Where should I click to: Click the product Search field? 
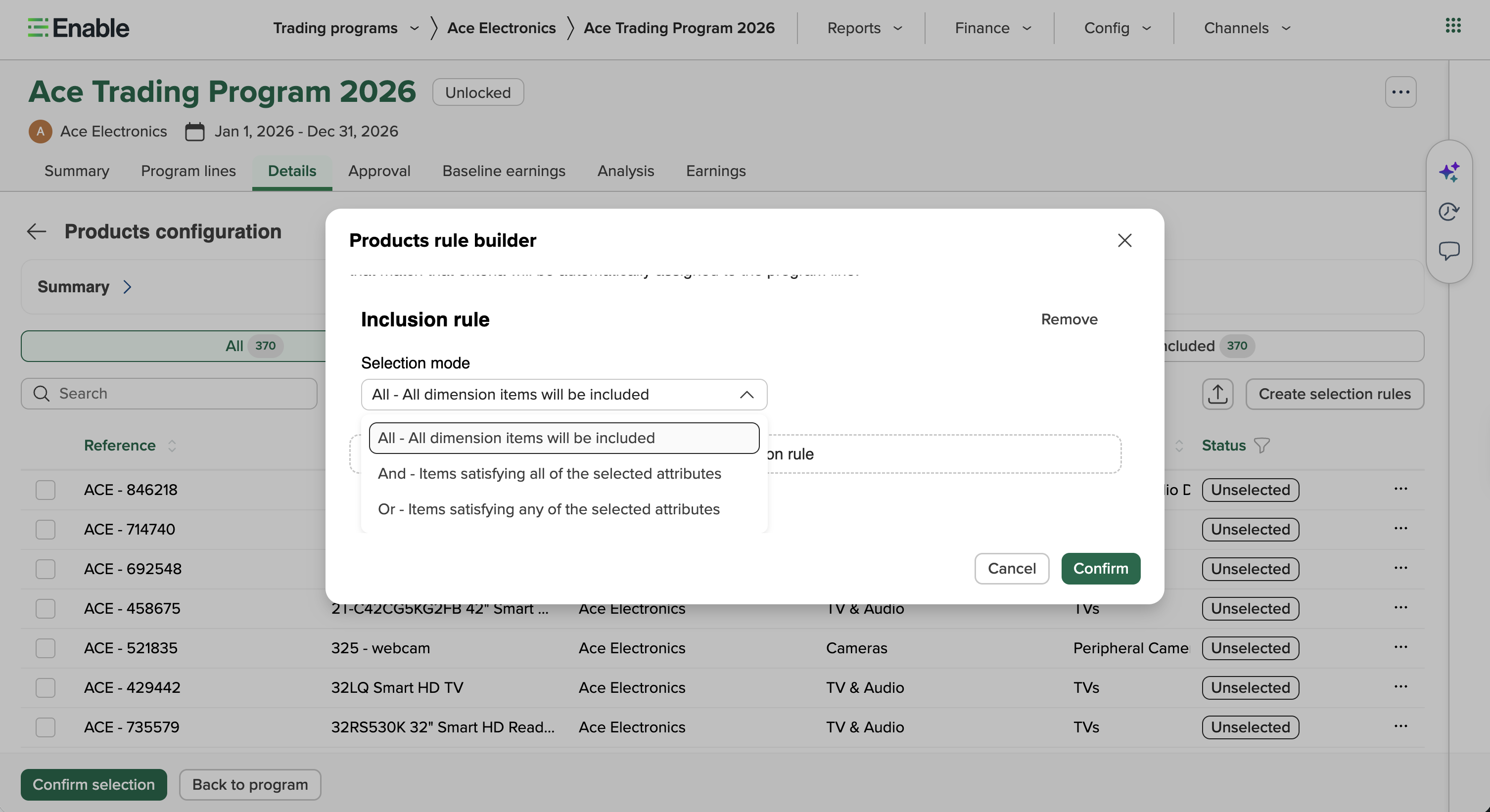169,393
